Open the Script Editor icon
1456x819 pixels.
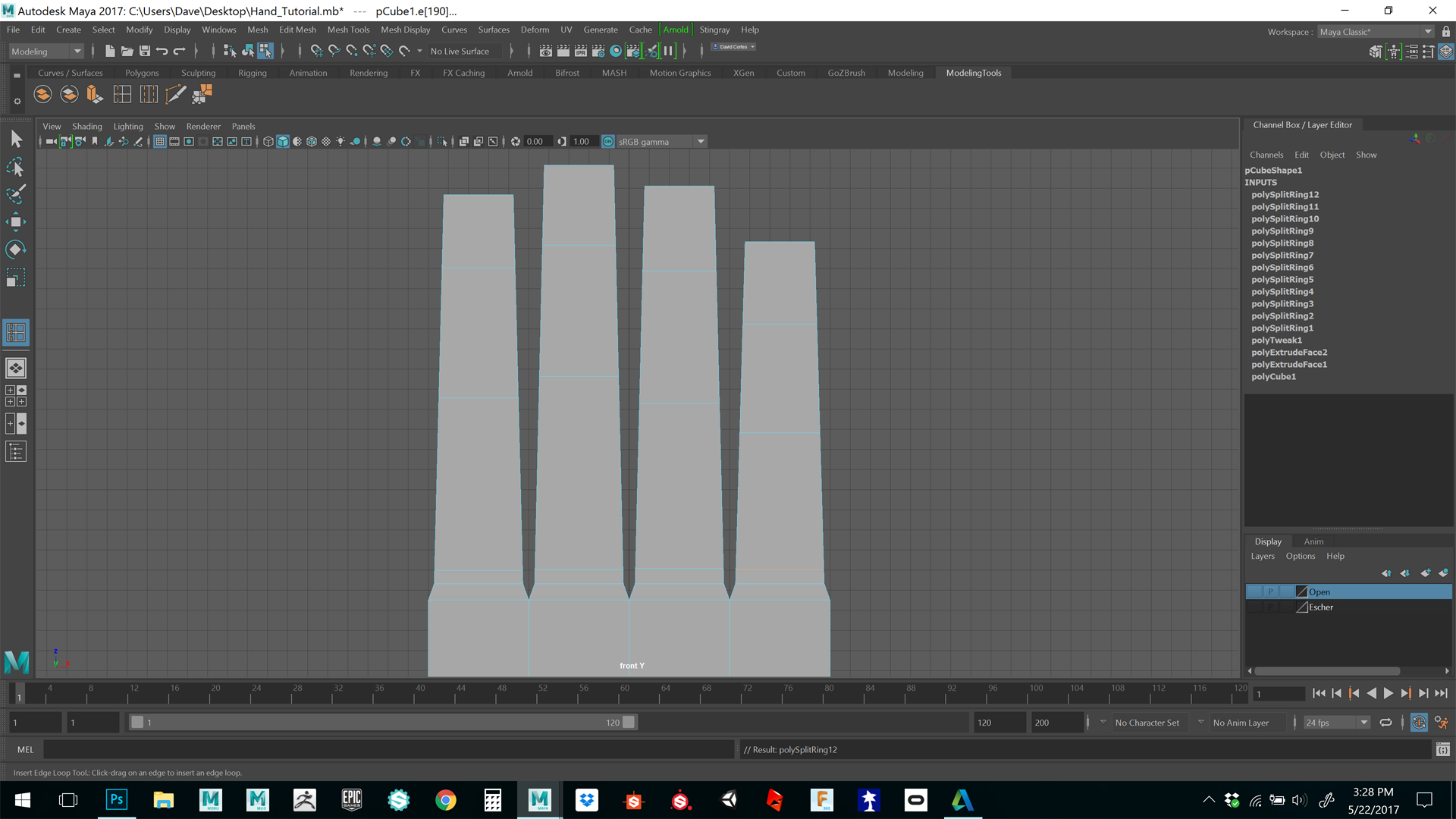point(1442,750)
